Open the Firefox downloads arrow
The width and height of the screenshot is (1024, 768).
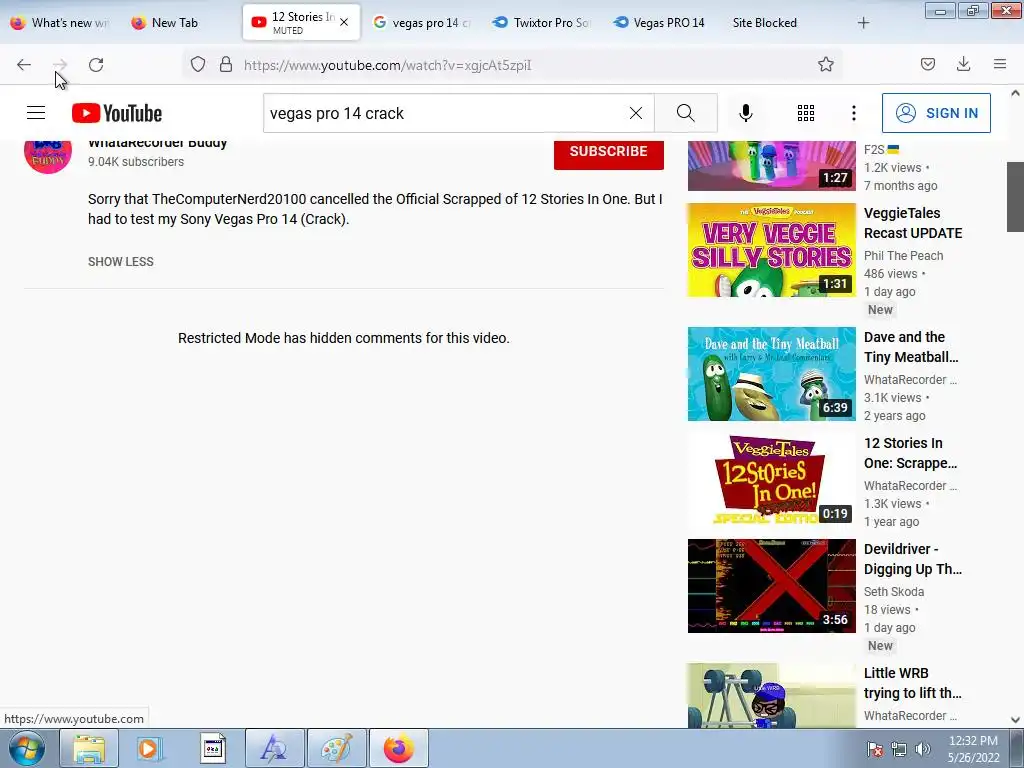(x=963, y=64)
